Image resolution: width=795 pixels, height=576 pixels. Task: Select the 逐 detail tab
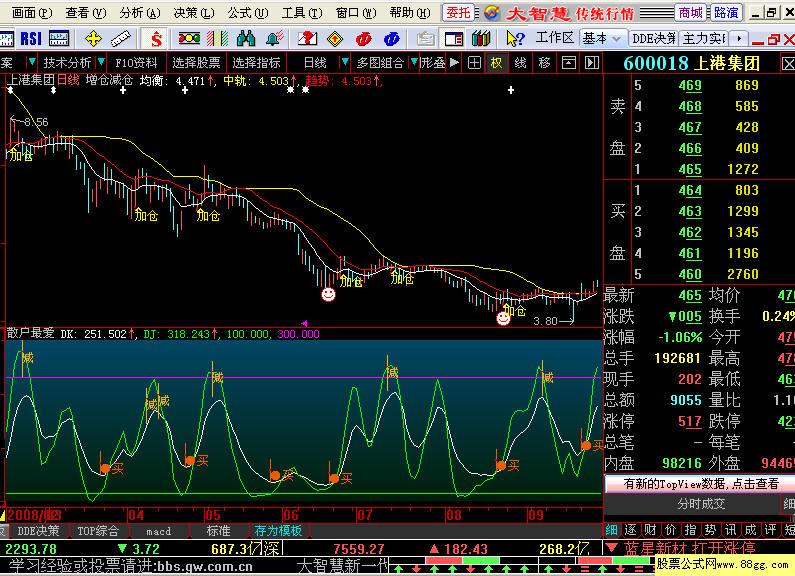click(x=630, y=530)
